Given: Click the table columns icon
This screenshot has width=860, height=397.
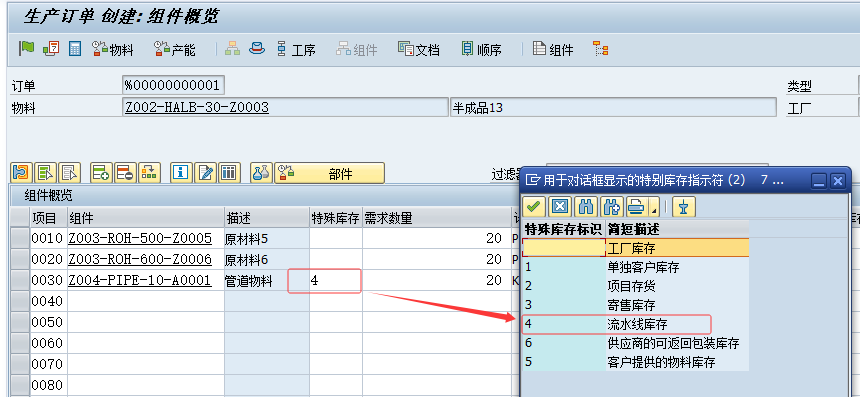Looking at the screenshot, I should pyautogui.click(x=229, y=173).
